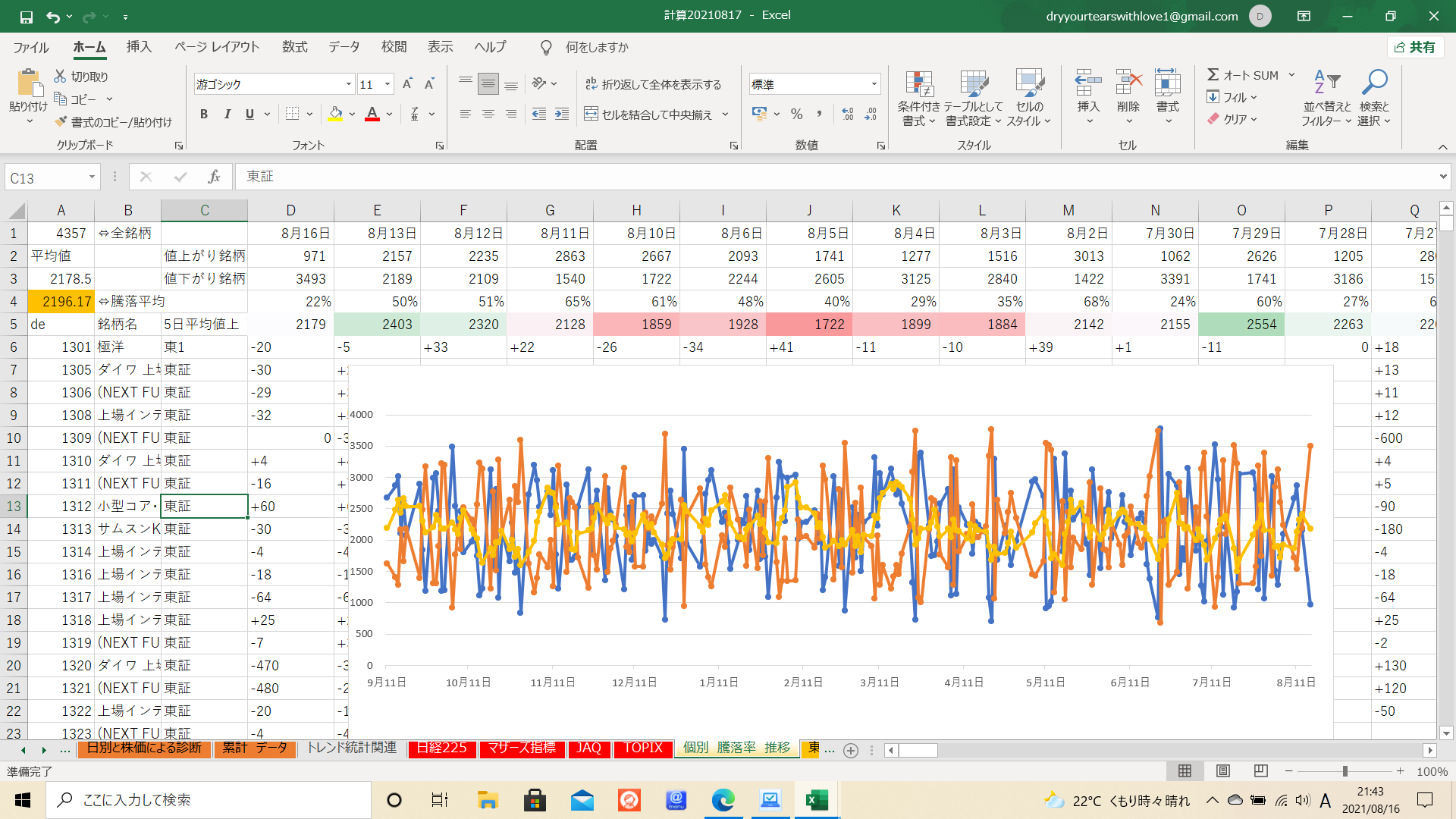Open the font name dropdown
Image resolution: width=1456 pixels, height=819 pixels.
pyautogui.click(x=348, y=84)
